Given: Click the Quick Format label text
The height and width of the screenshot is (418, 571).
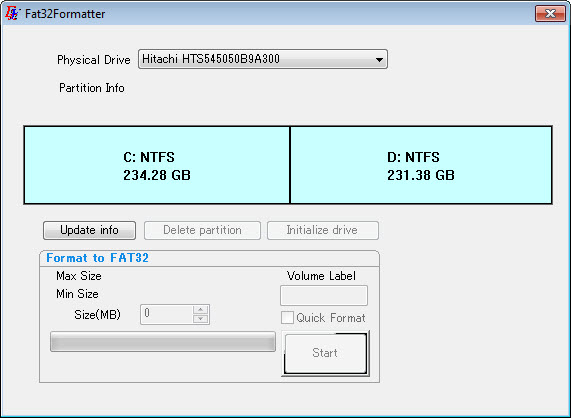Looking at the screenshot, I should (x=331, y=318).
